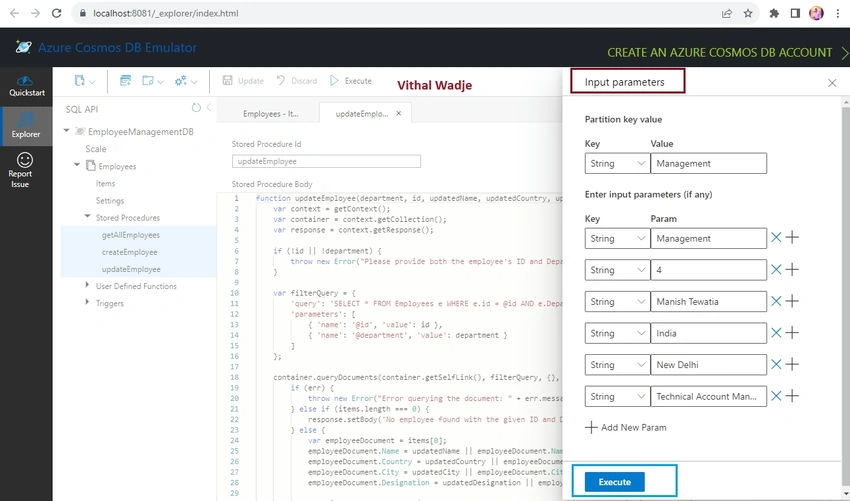This screenshot has height=501, width=850.
Task: Add a parameter after the Manish Tewatia row
Action: point(792,301)
